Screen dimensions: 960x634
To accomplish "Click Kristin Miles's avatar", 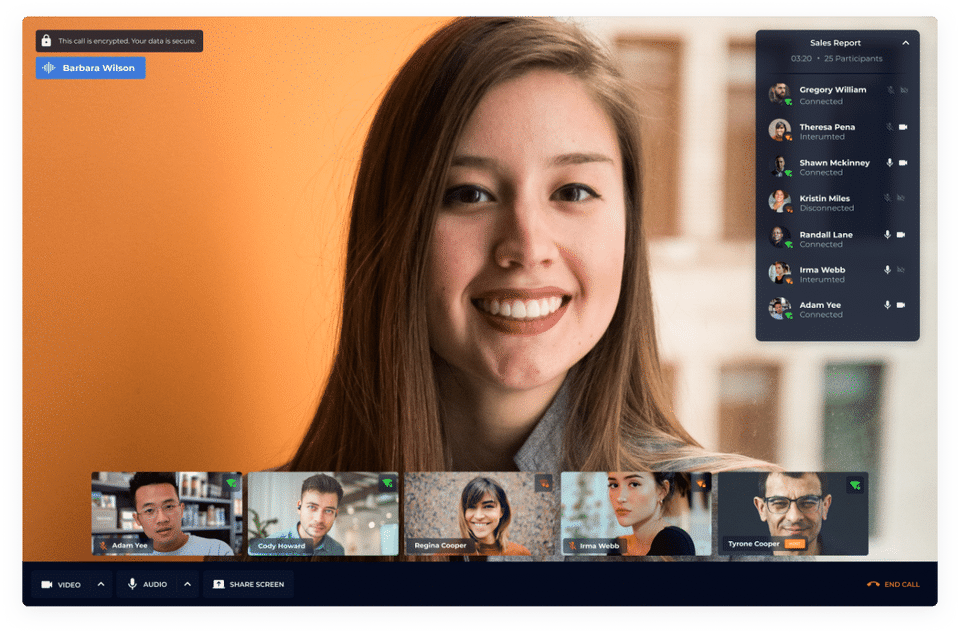I will [x=780, y=201].
